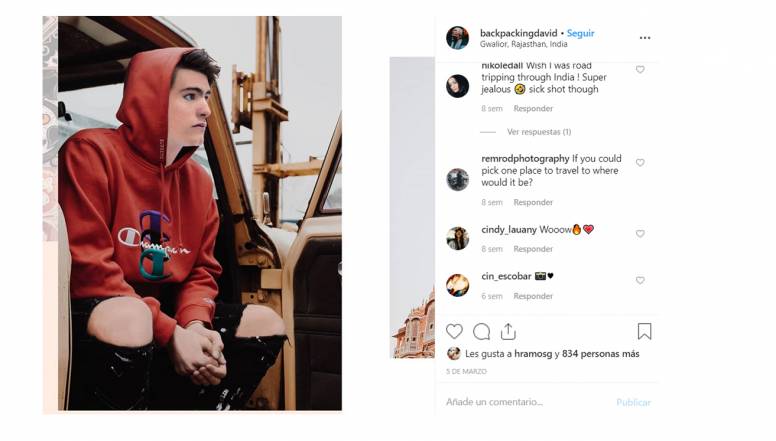Follow backpackingdavid via Seguir link
This screenshot has width=776, height=441.
tap(581, 33)
